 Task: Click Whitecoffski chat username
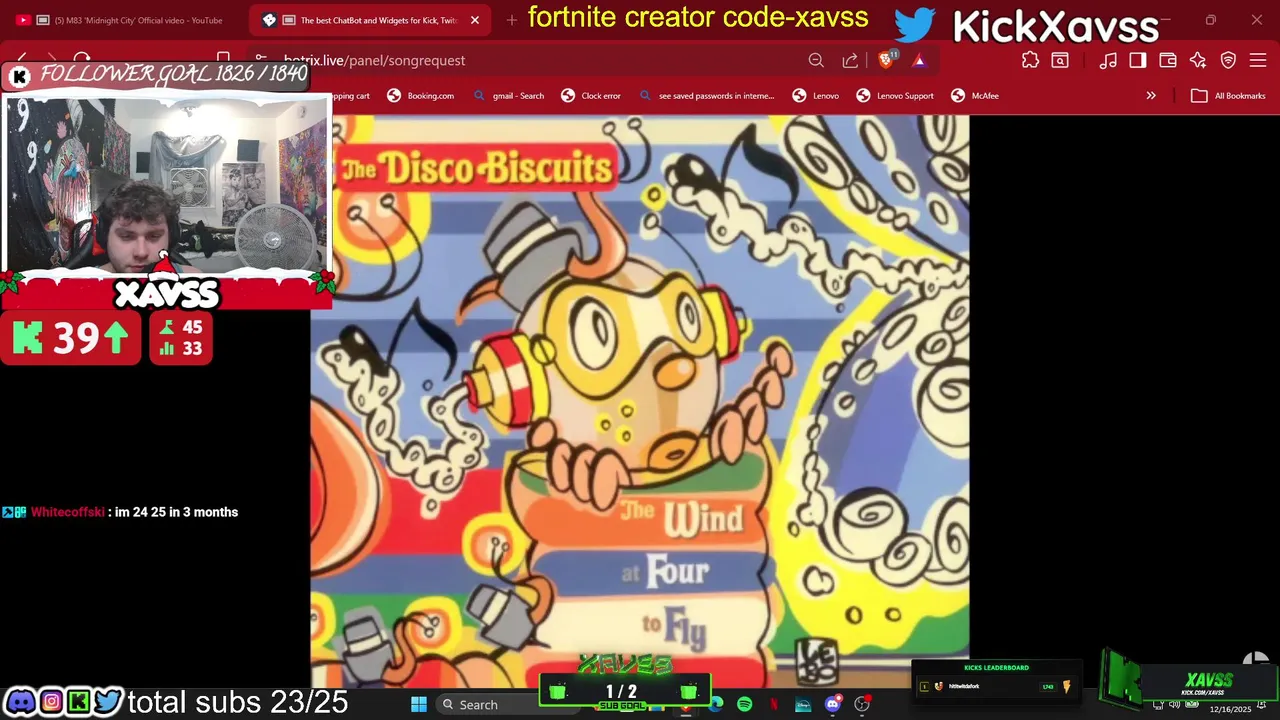click(67, 512)
